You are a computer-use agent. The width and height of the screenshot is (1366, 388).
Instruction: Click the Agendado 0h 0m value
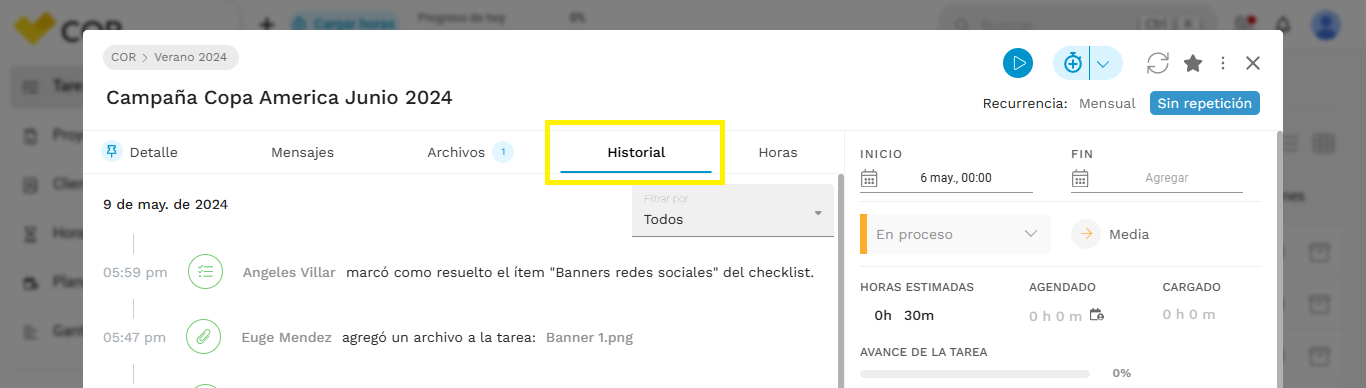click(x=1055, y=316)
